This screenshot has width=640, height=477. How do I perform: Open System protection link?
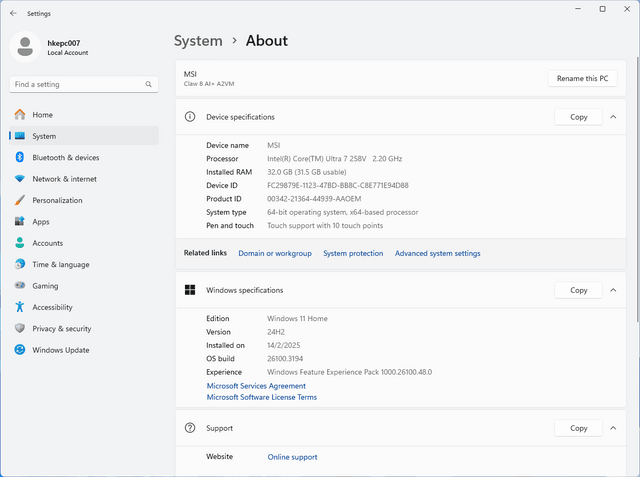(x=353, y=253)
